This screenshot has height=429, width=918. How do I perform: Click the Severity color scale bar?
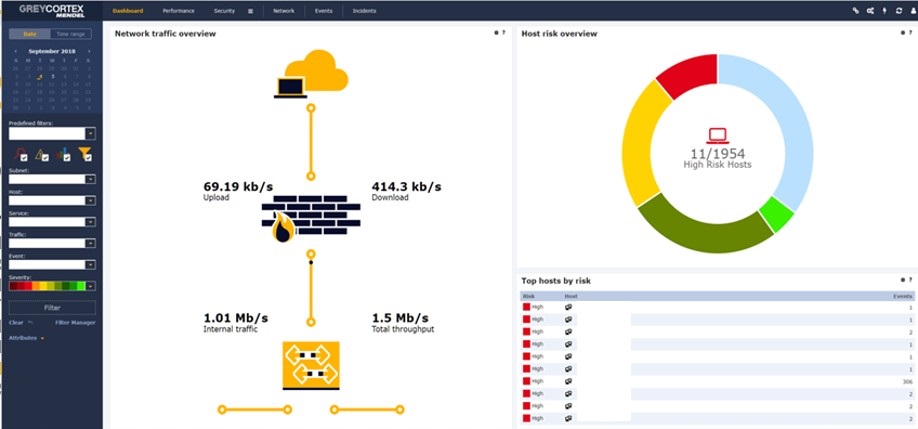coord(46,287)
